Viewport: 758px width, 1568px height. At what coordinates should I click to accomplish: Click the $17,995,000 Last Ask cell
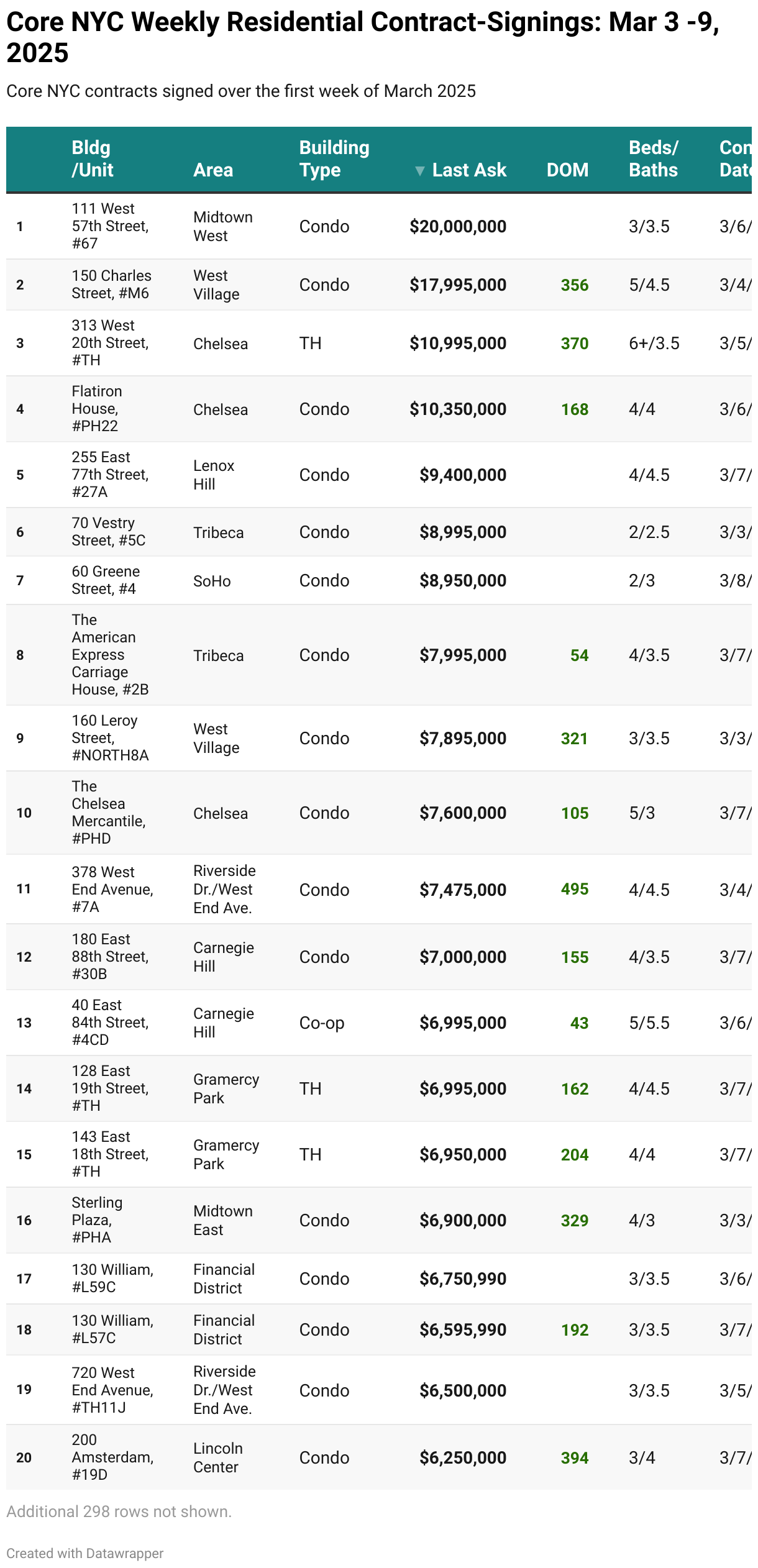[458, 285]
